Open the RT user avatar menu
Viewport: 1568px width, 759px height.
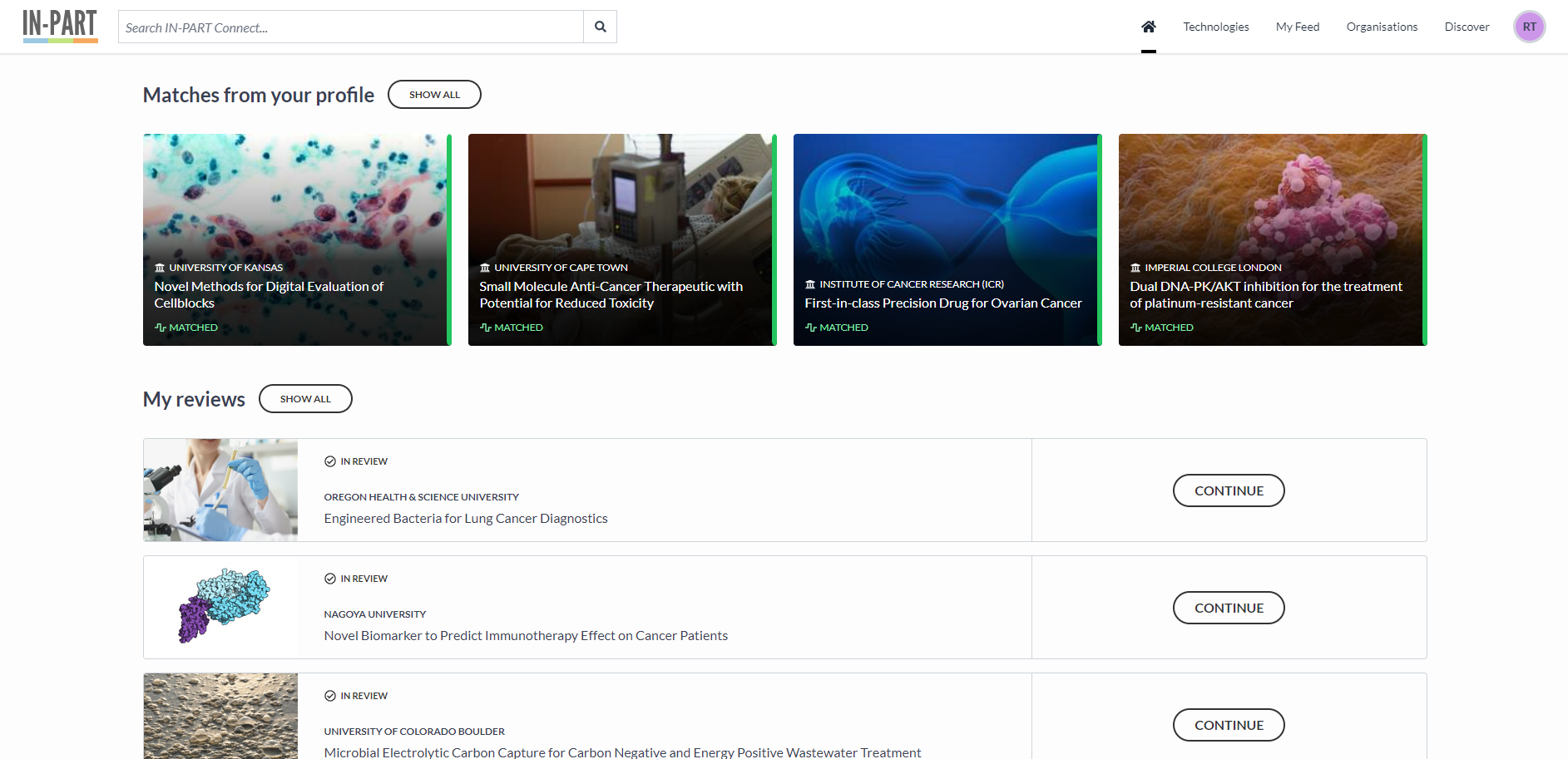tap(1529, 27)
